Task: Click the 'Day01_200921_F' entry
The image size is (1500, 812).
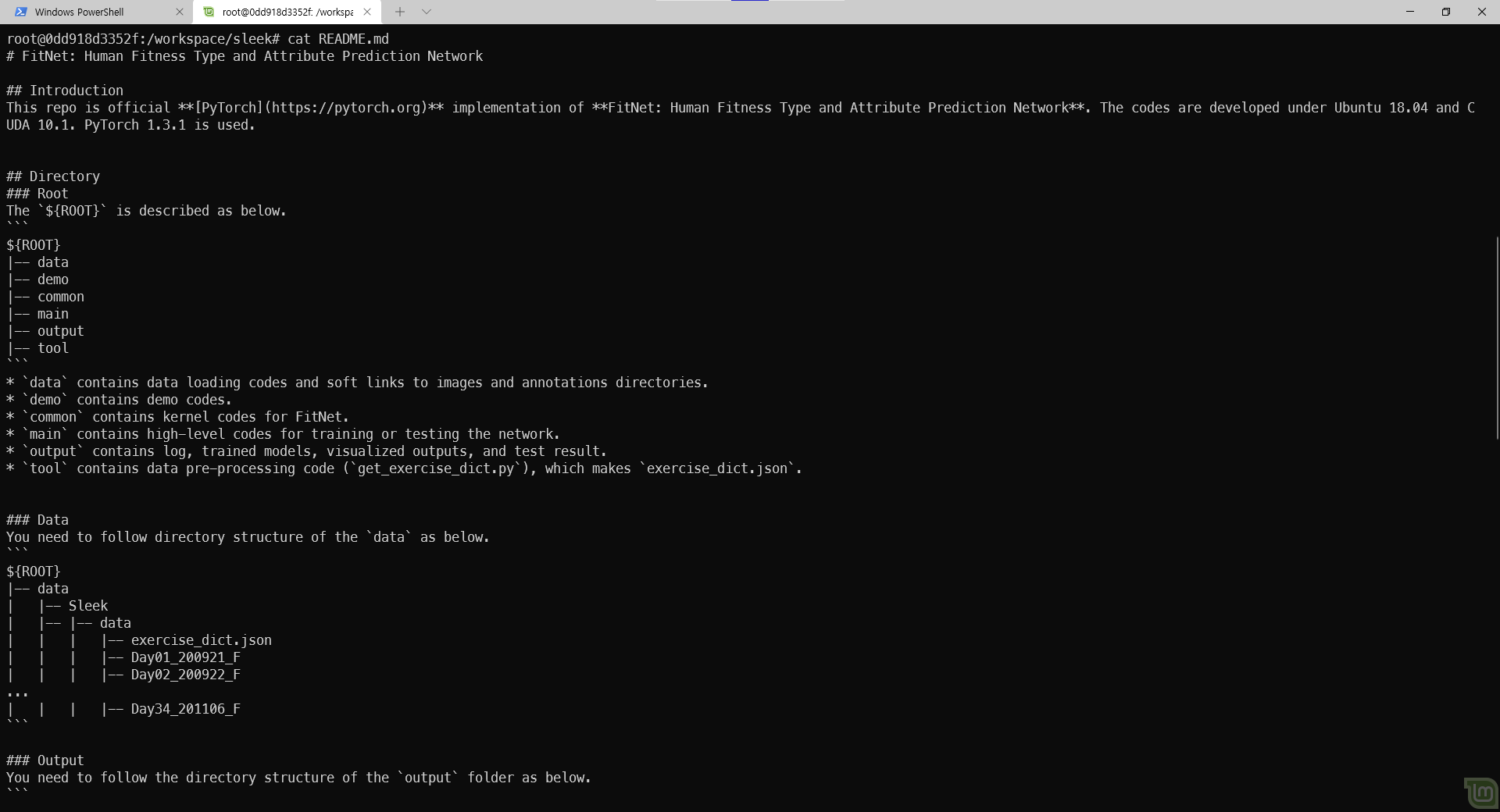Action: pyautogui.click(x=186, y=657)
